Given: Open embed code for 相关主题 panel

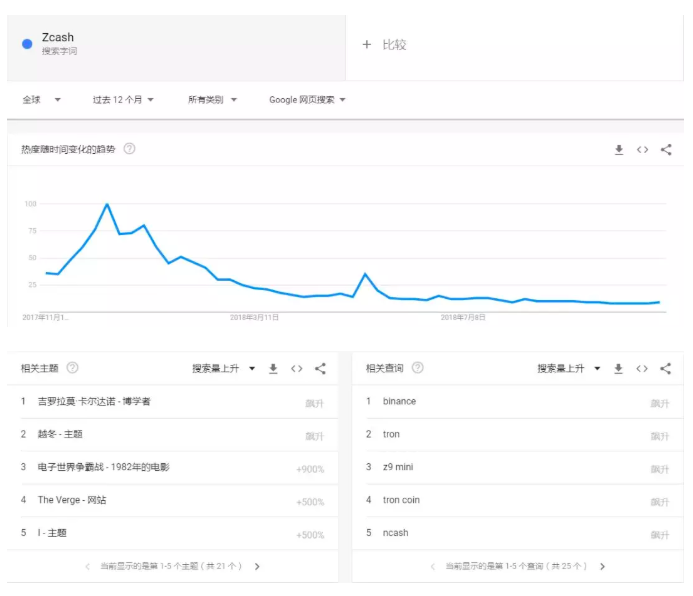Looking at the screenshot, I should [x=297, y=368].
